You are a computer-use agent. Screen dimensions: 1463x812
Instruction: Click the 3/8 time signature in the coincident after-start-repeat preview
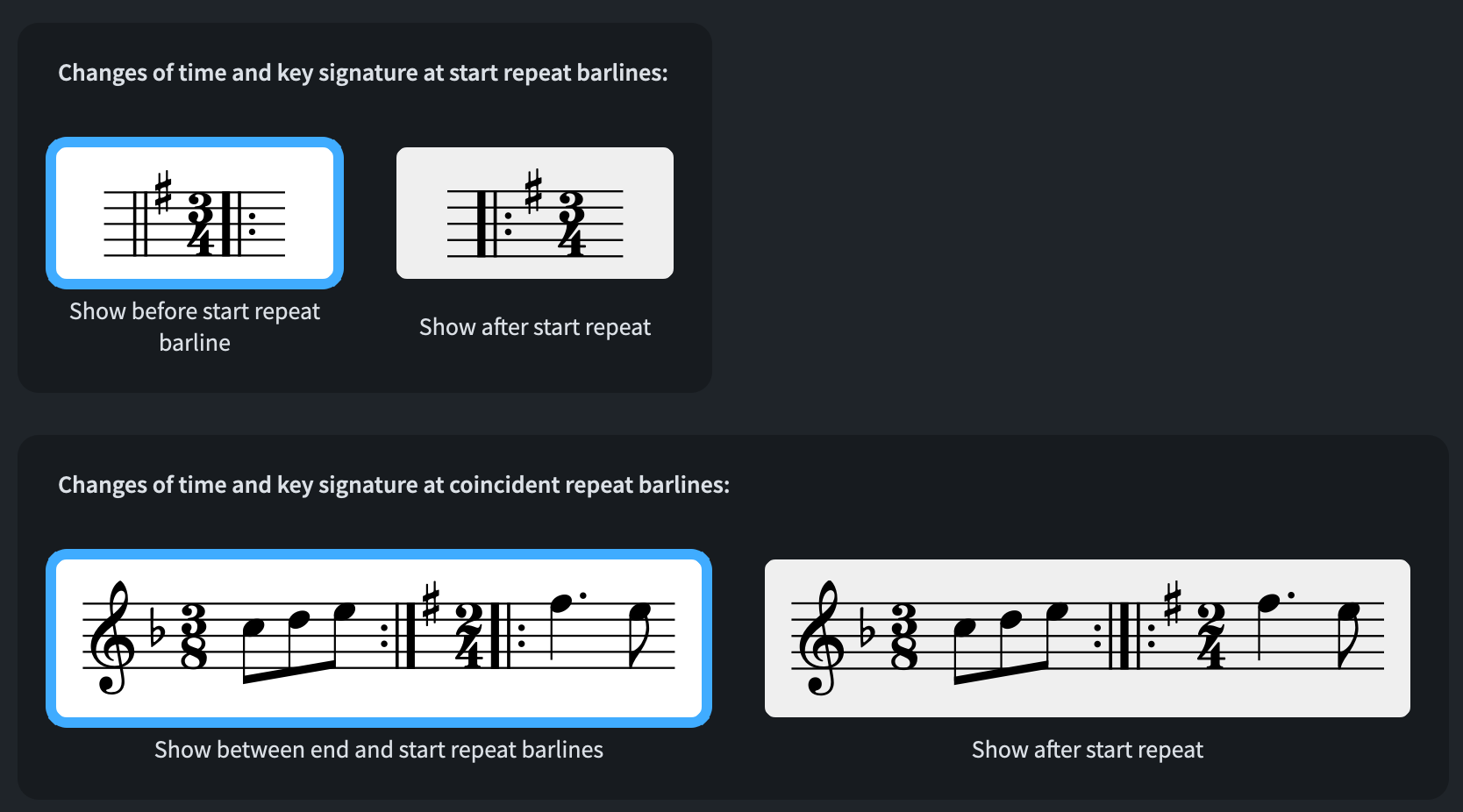click(903, 636)
